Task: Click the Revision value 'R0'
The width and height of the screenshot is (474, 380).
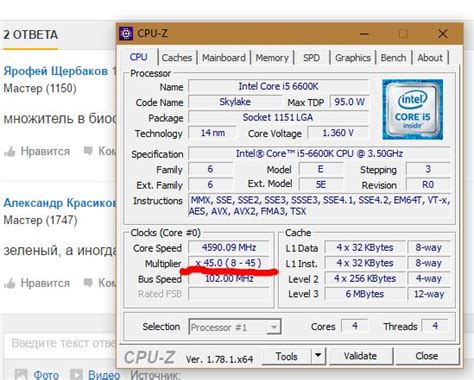Action: (x=428, y=185)
